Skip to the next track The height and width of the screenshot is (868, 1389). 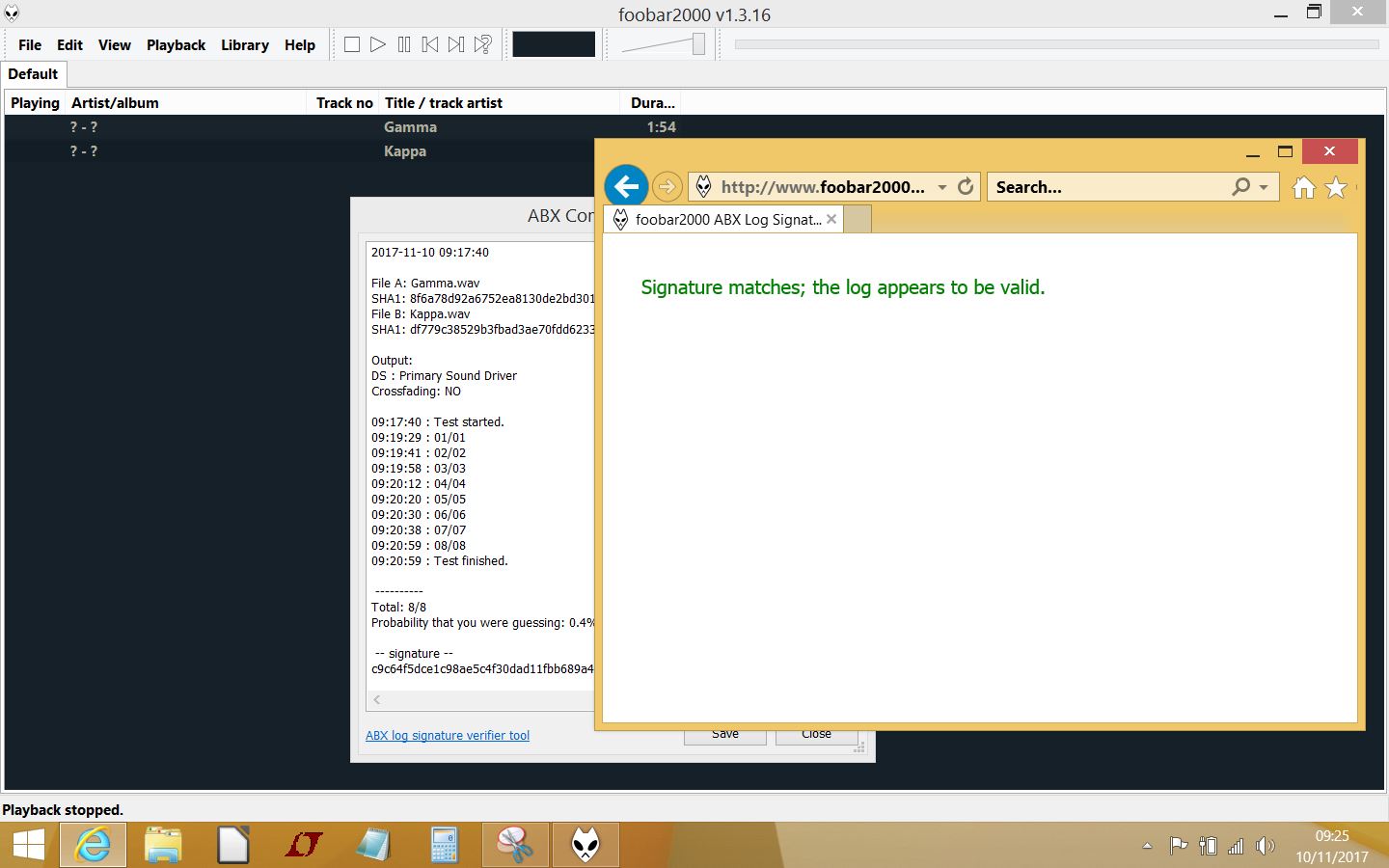click(x=456, y=44)
